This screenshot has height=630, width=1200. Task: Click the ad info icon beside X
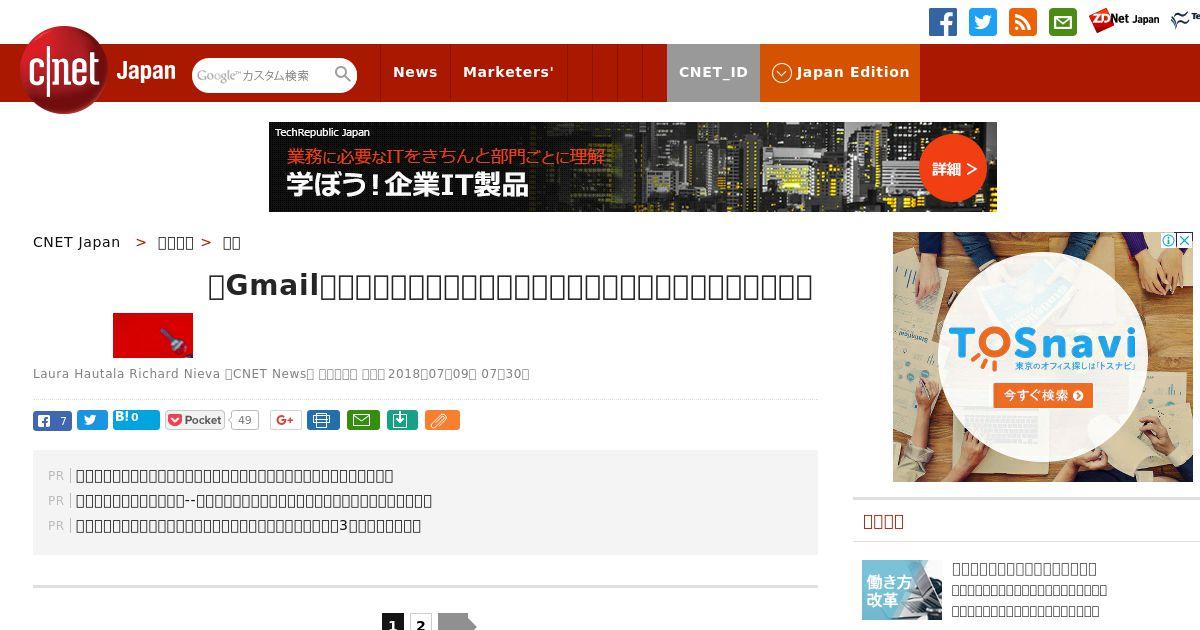pyautogui.click(x=1168, y=240)
